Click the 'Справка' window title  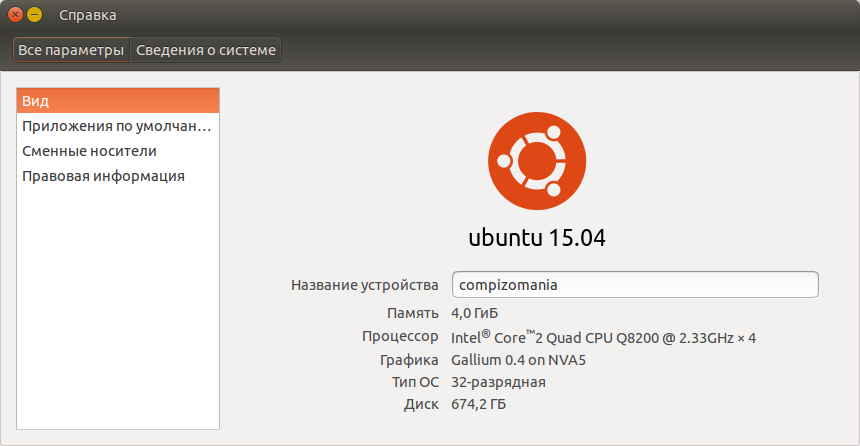pos(88,15)
